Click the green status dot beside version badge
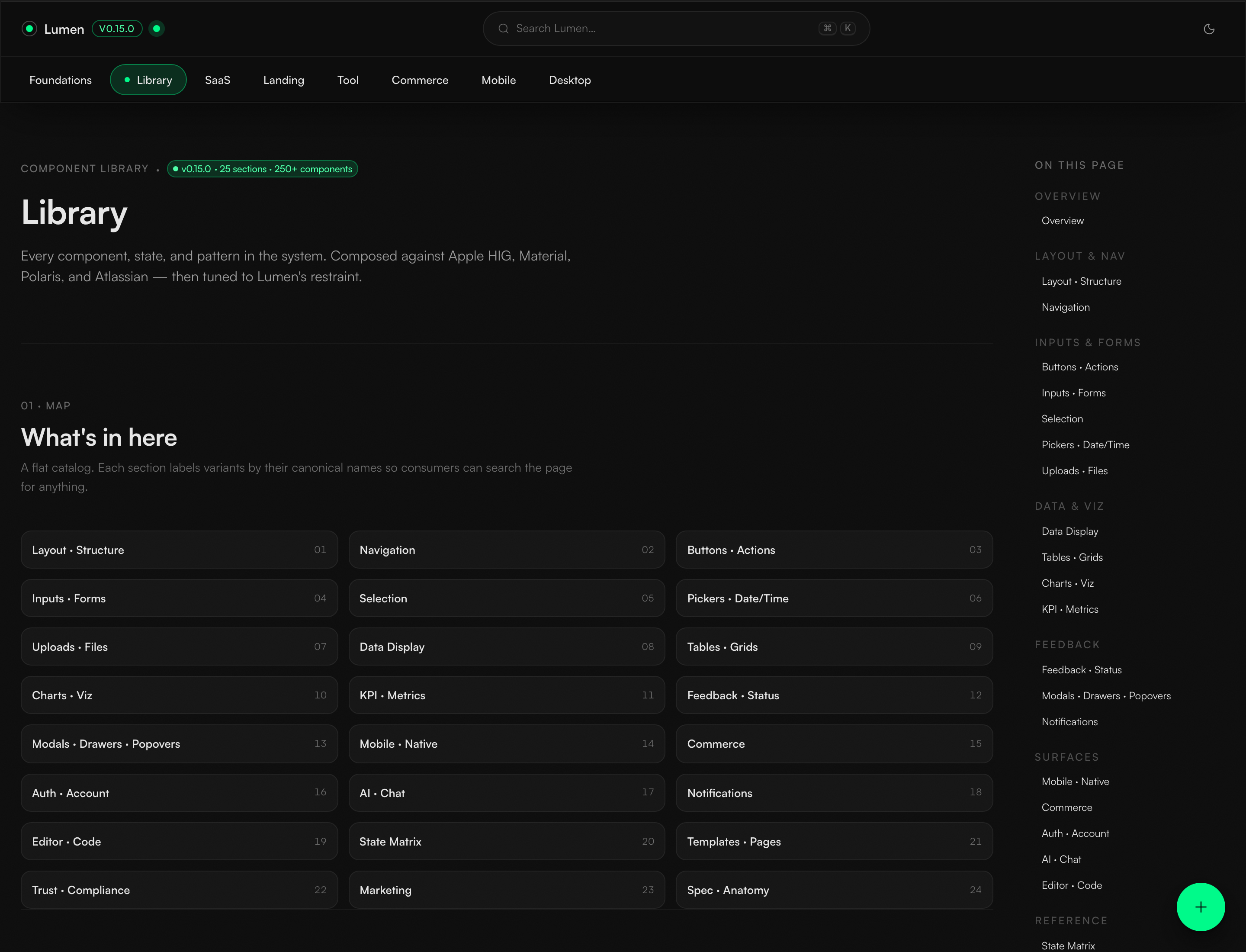The image size is (1246, 952). pyautogui.click(x=156, y=28)
